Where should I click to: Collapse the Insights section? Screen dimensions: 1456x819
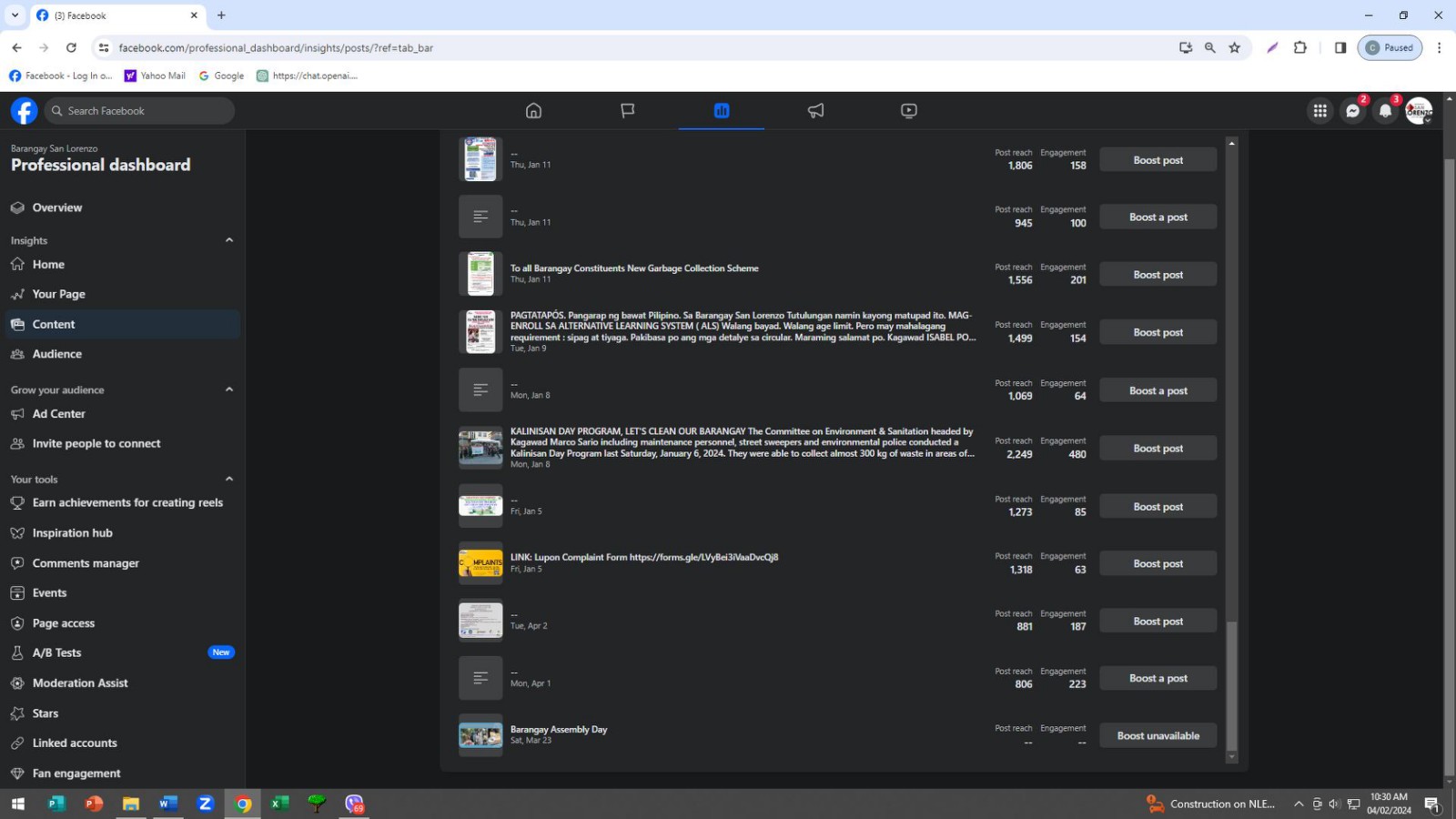(229, 240)
